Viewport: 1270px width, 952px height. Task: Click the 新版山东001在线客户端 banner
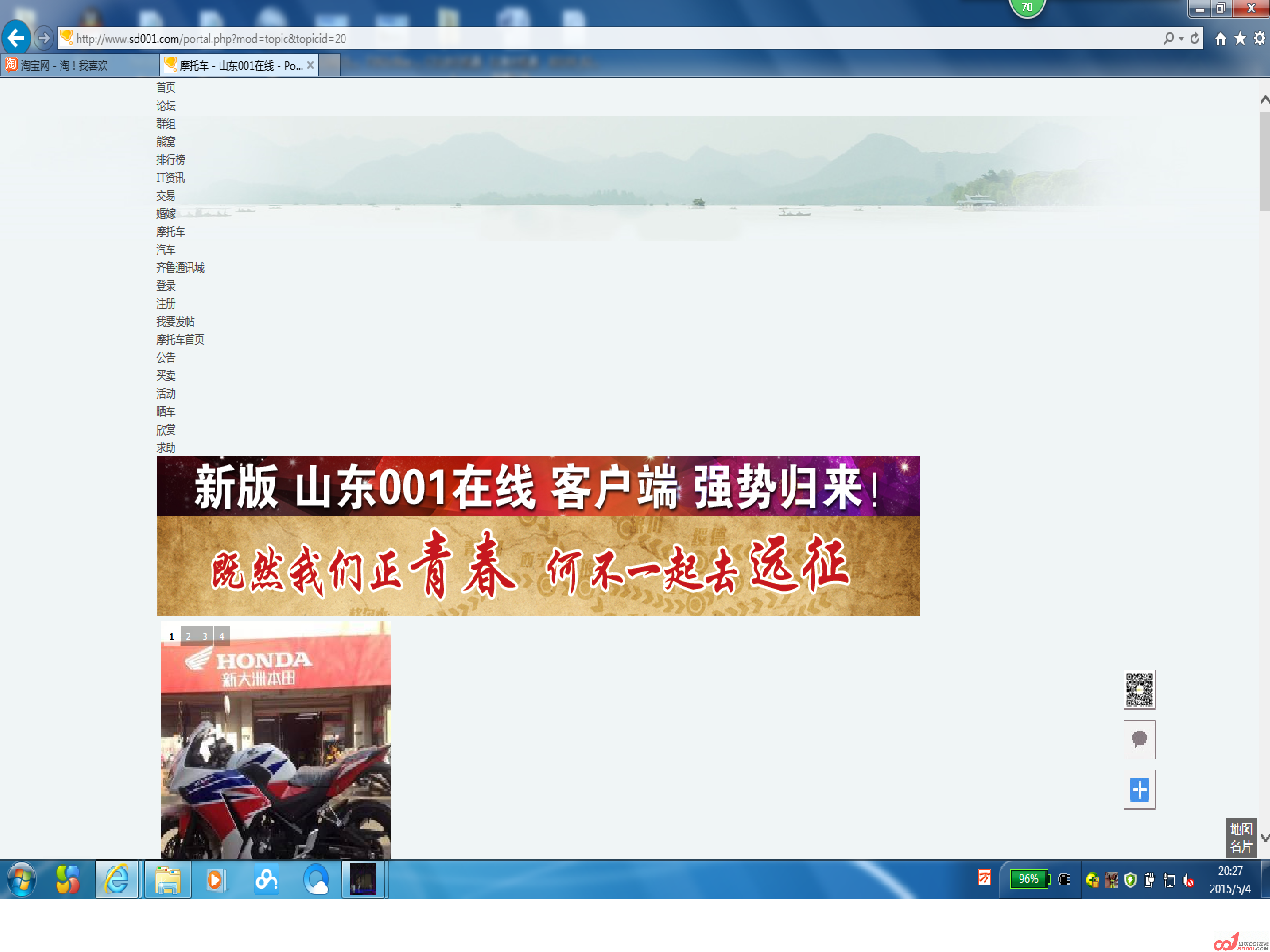click(x=538, y=486)
